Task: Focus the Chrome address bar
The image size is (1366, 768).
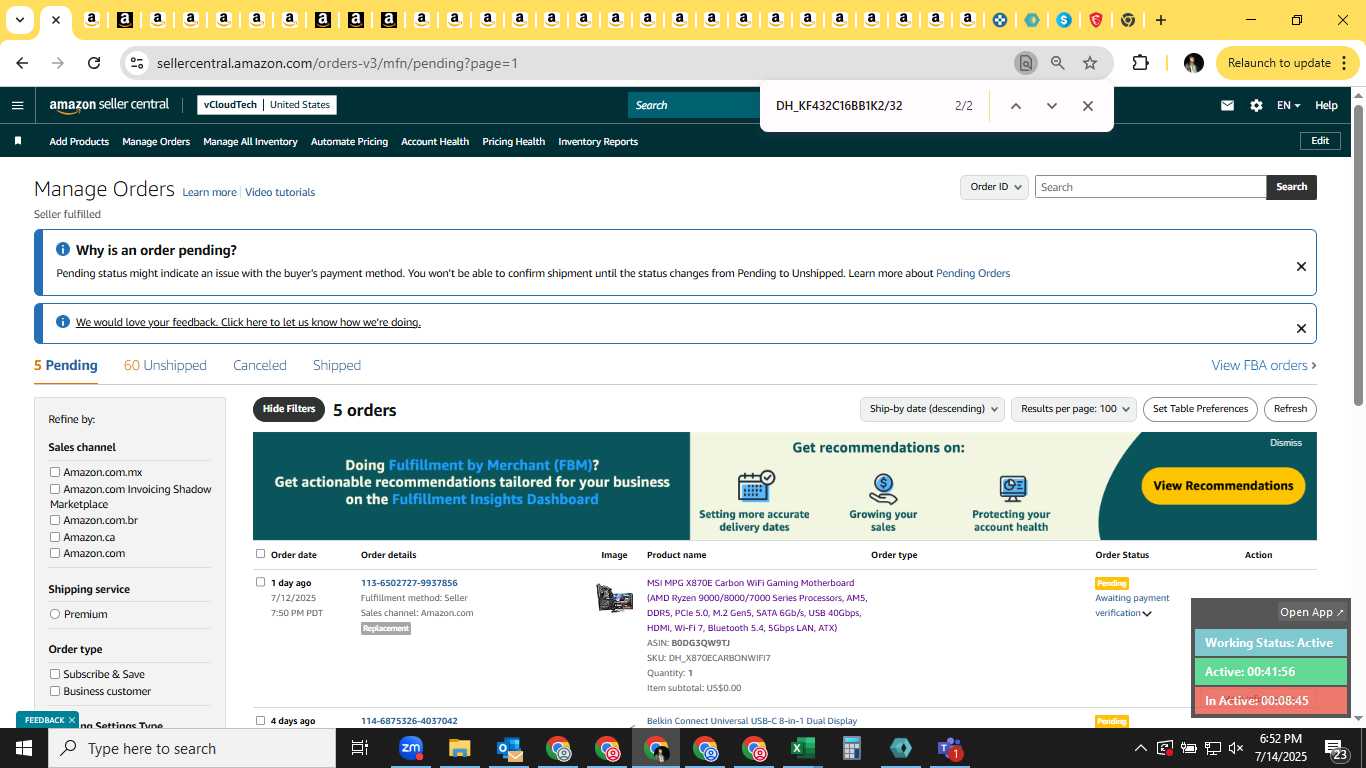Action: (x=580, y=63)
